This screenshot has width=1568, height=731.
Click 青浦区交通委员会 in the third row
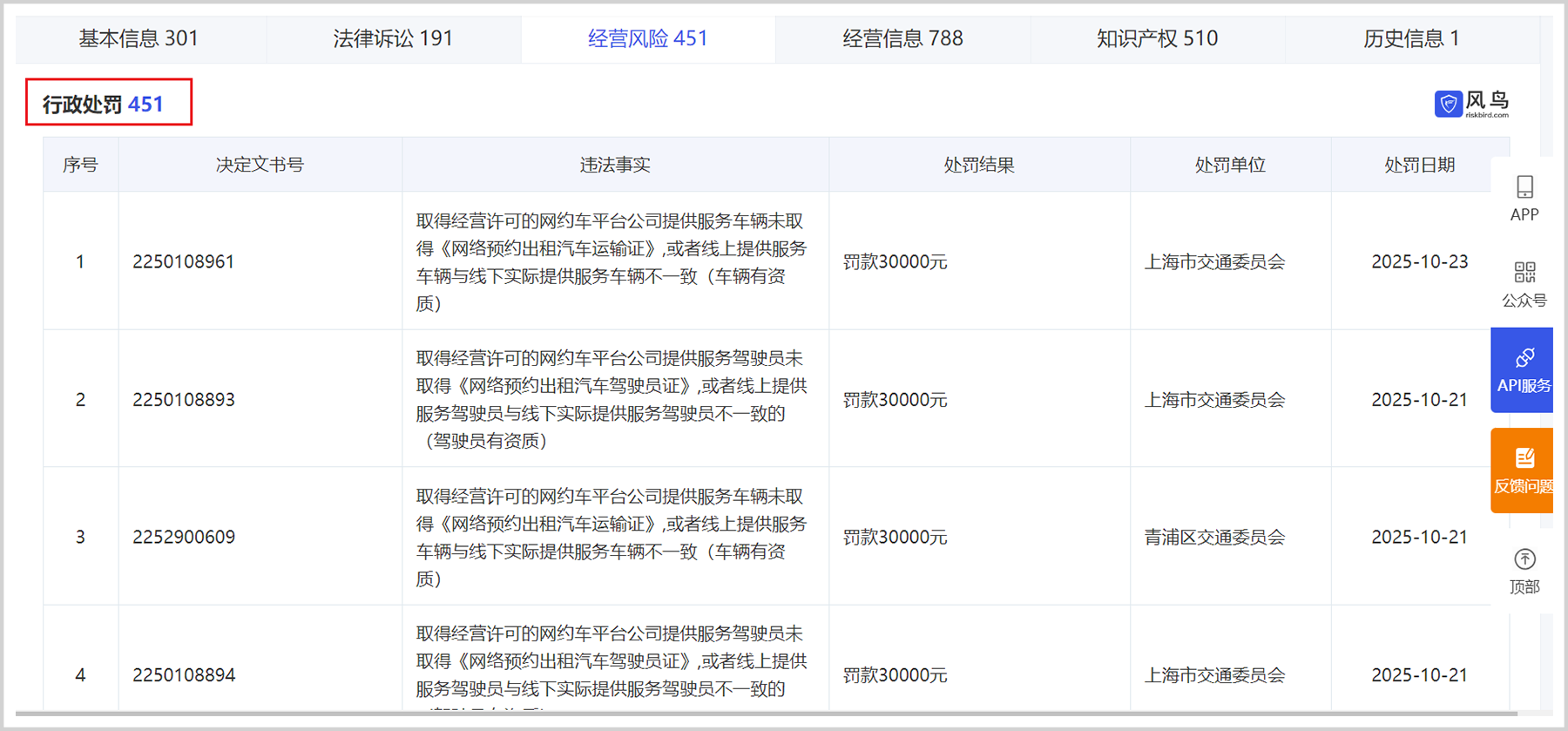pyautogui.click(x=1214, y=538)
